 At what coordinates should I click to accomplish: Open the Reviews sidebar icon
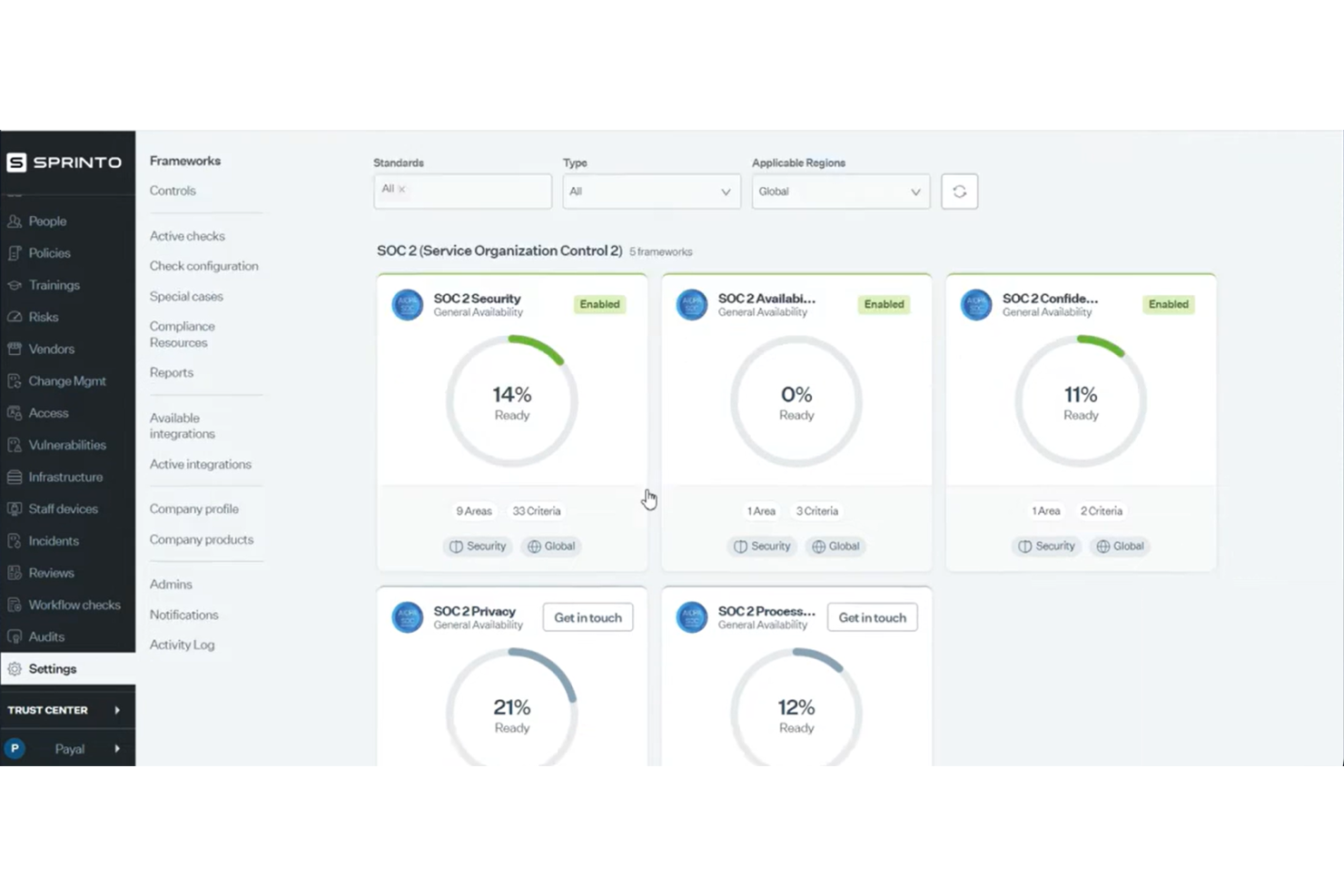(15, 573)
